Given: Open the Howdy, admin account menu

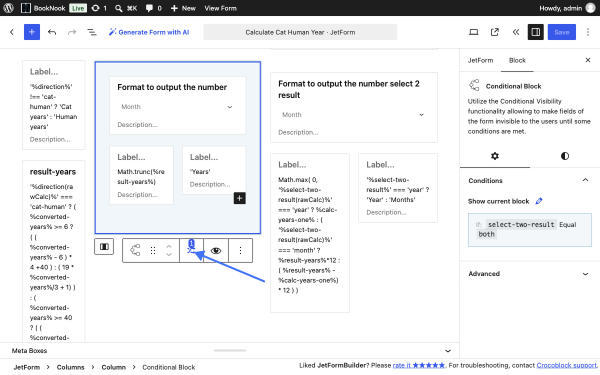Looking at the screenshot, I should (567, 8).
